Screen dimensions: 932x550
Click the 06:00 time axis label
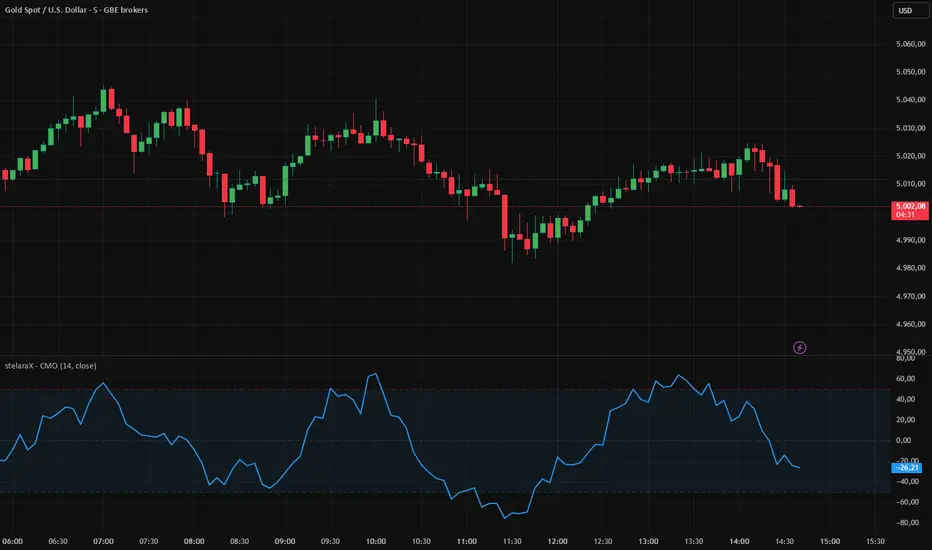pos(12,541)
